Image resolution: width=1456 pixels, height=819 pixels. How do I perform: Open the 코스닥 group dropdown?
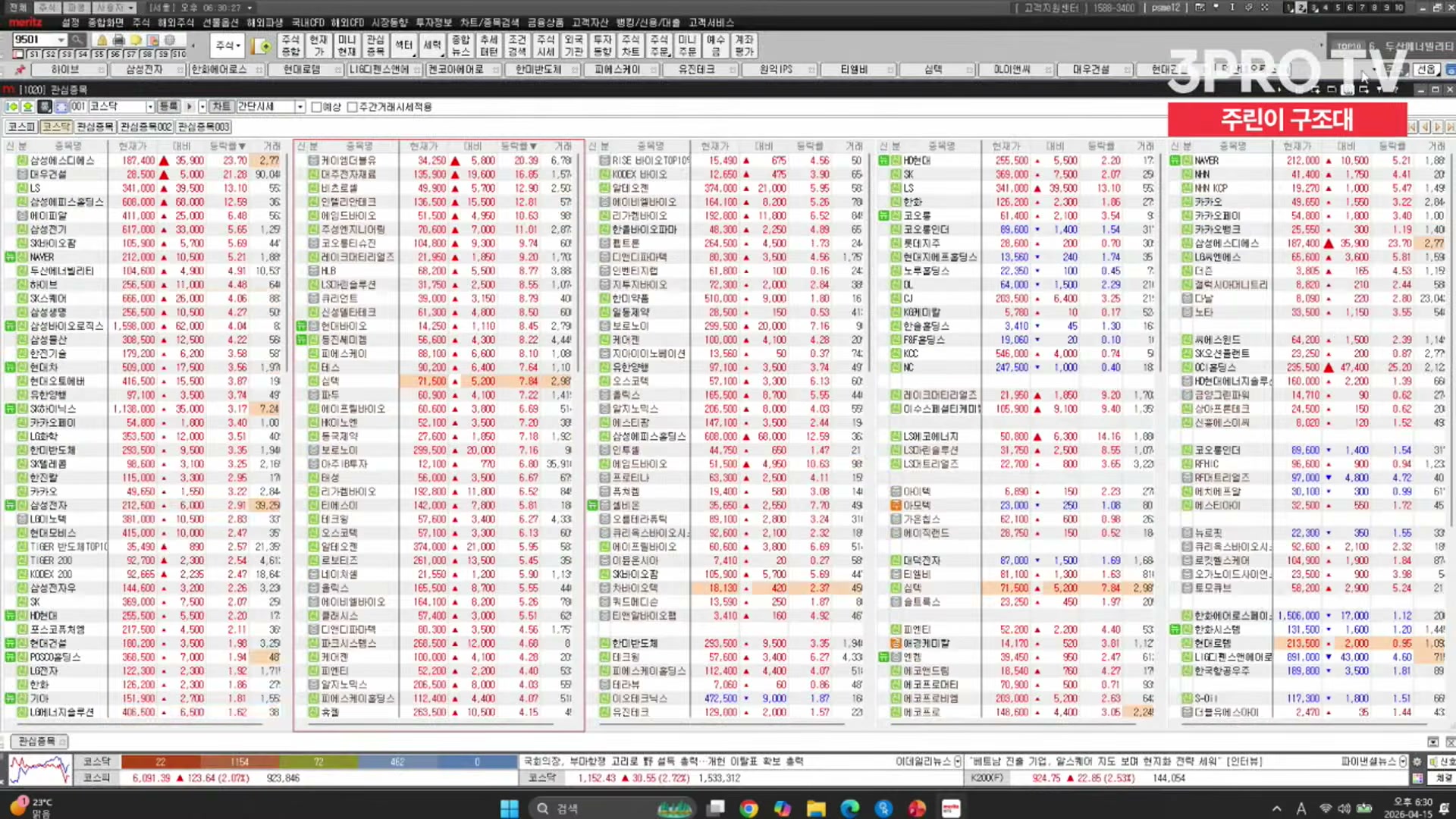[x=150, y=107]
